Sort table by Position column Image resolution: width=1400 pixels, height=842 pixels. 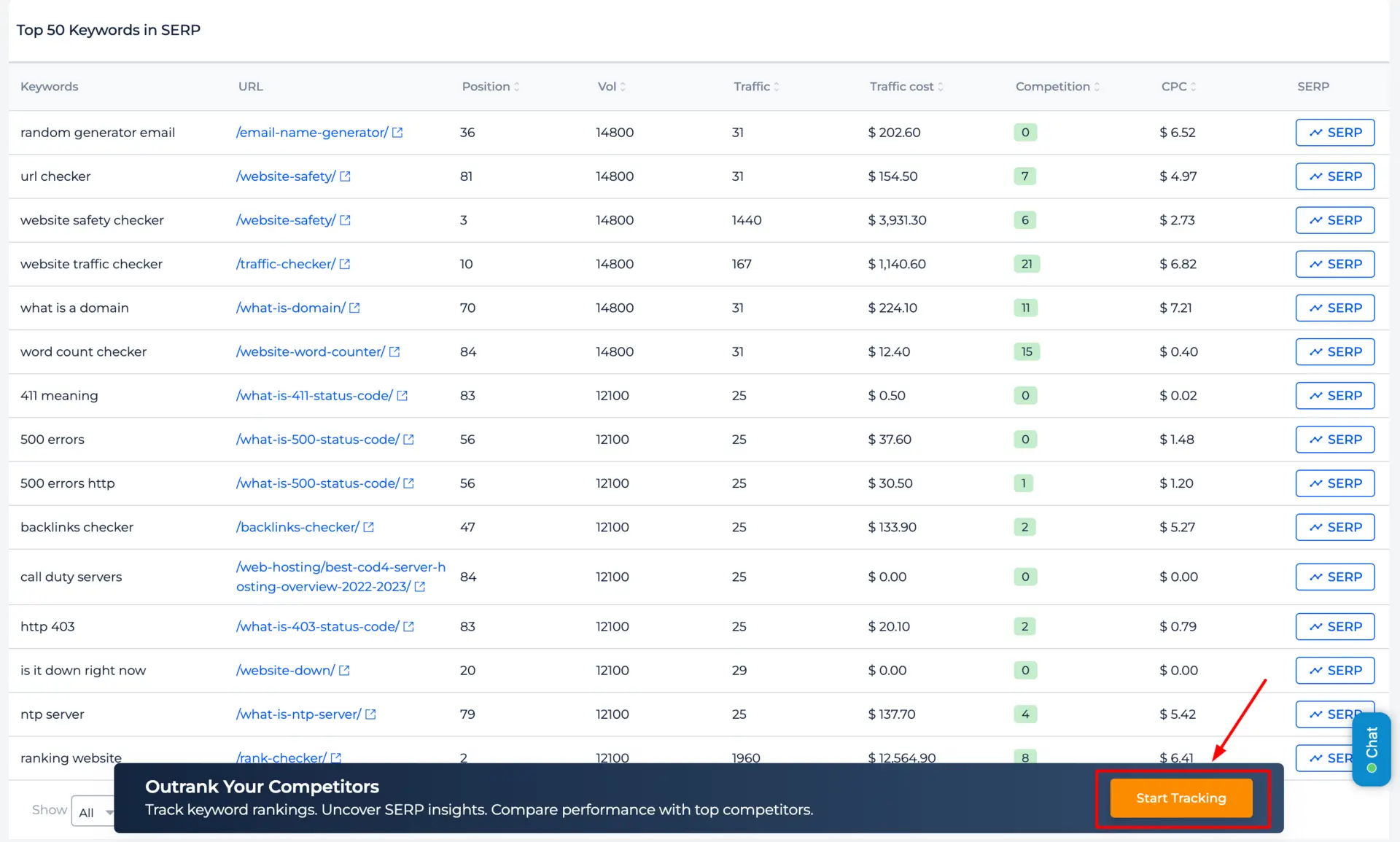click(491, 86)
